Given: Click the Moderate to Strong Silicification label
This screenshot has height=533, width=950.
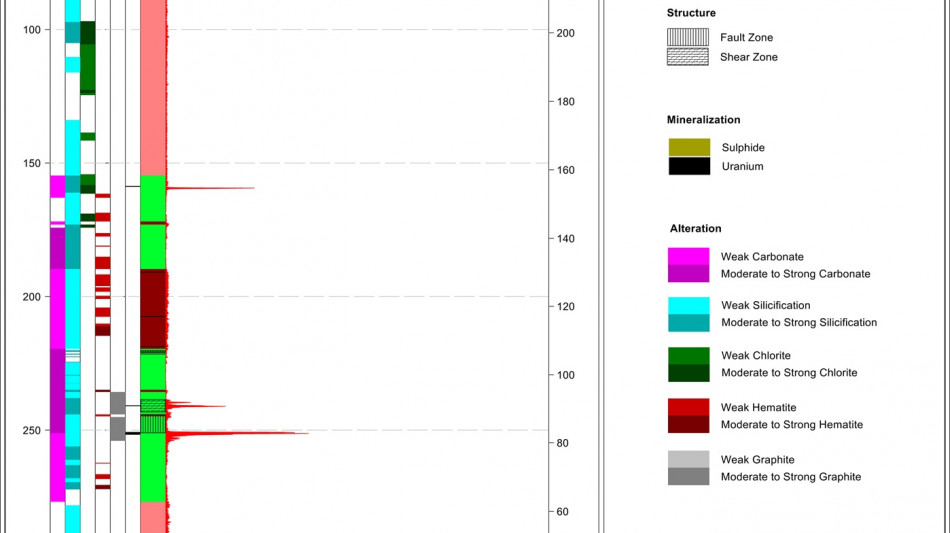Looking at the screenshot, I should (x=798, y=323).
